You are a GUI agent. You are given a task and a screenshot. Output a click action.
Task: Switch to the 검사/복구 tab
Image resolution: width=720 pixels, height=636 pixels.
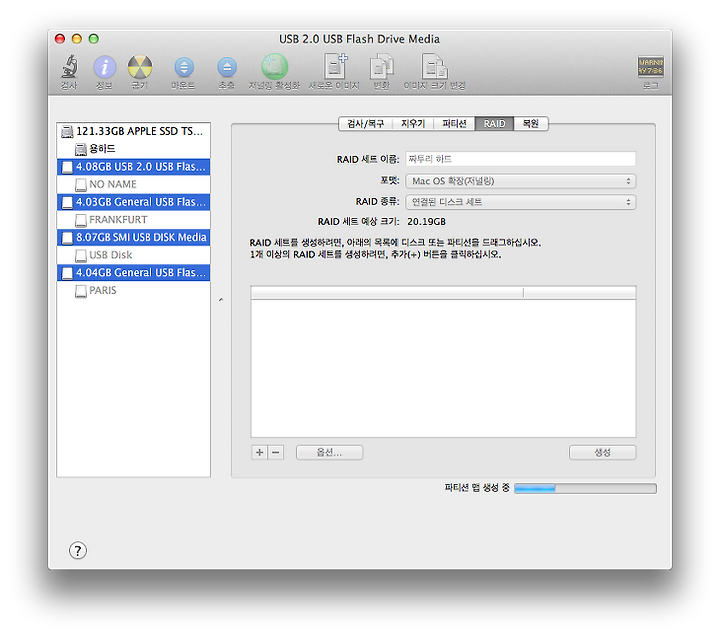[x=366, y=124]
